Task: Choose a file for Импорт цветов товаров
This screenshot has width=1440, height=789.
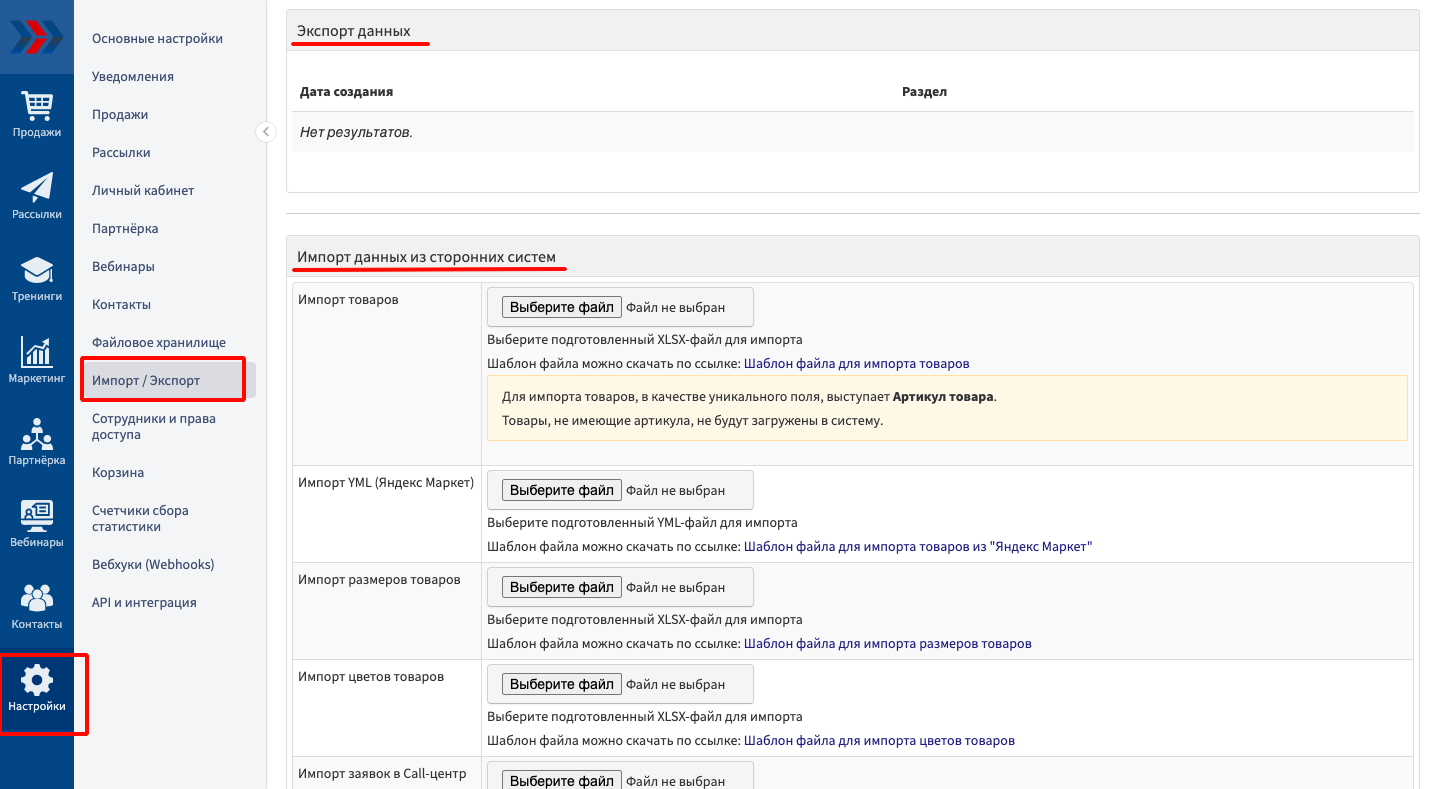Action: (x=562, y=684)
